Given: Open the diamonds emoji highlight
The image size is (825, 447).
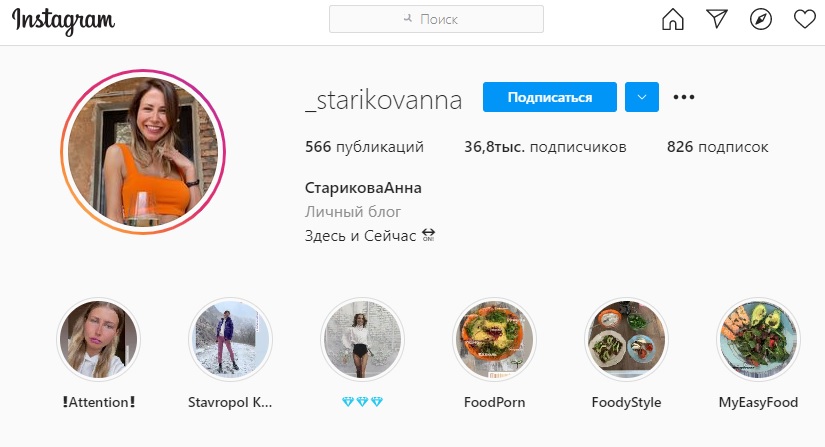Looking at the screenshot, I should pyautogui.click(x=363, y=340).
